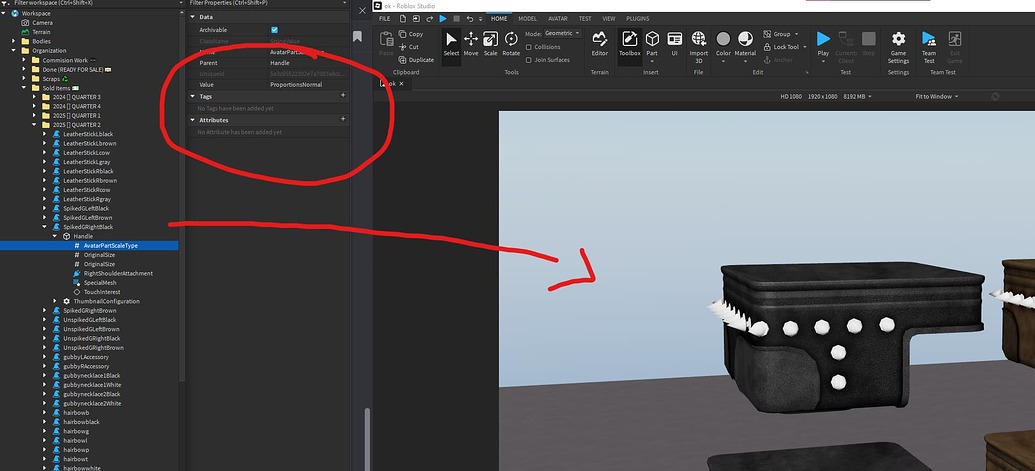The width and height of the screenshot is (1035, 471).
Task: Select the Sold Items folder
Action: [56, 88]
